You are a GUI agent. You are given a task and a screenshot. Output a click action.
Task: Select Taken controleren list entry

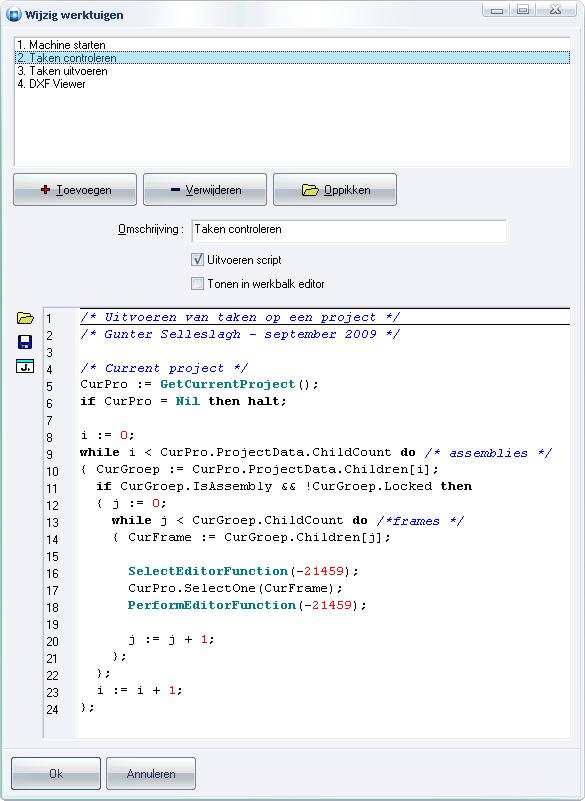pos(292,58)
